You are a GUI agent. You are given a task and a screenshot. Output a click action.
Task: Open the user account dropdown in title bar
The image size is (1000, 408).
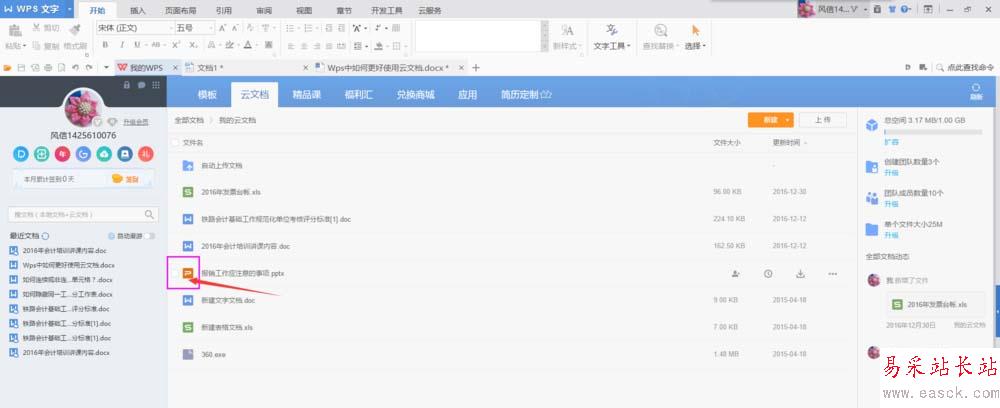pos(865,10)
